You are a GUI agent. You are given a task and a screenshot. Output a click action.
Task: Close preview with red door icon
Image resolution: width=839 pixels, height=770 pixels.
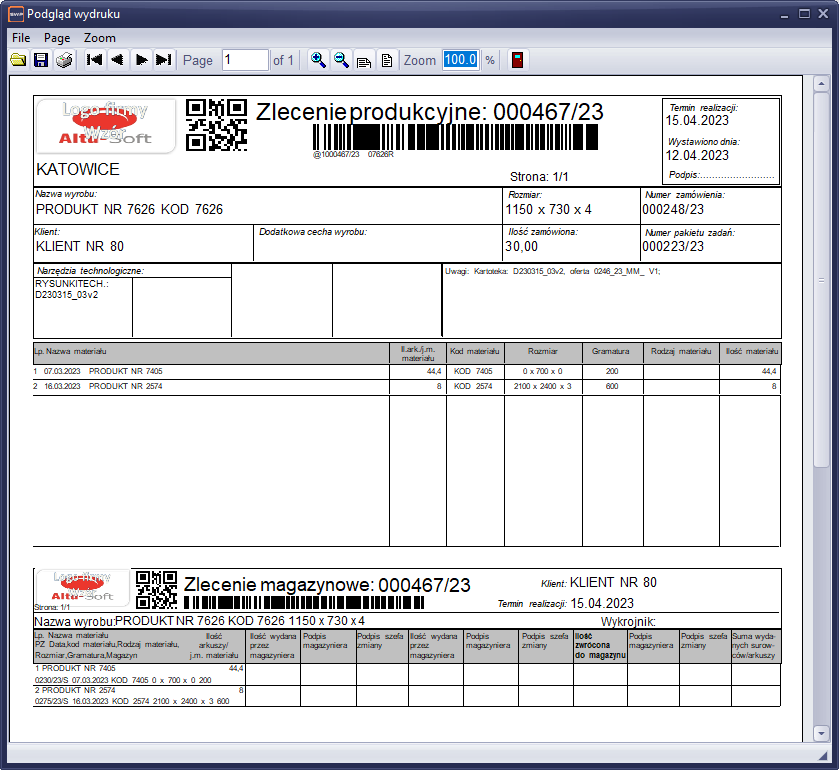click(517, 60)
